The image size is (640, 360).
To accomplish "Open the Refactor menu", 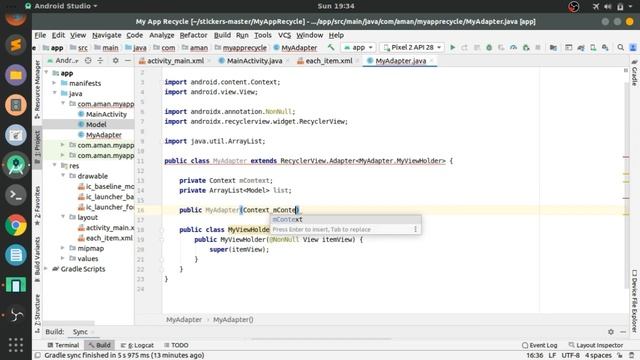I will point(193,35).
